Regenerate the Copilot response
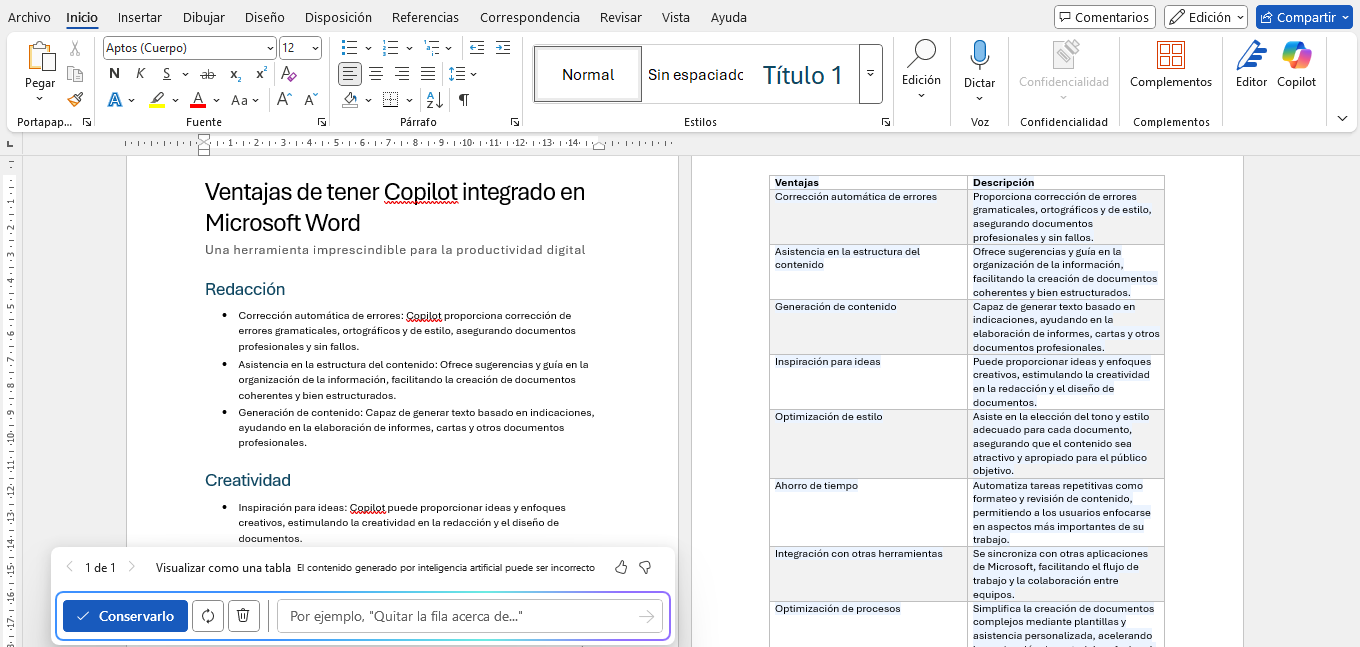Viewport: 1360px width, 647px height. (208, 616)
